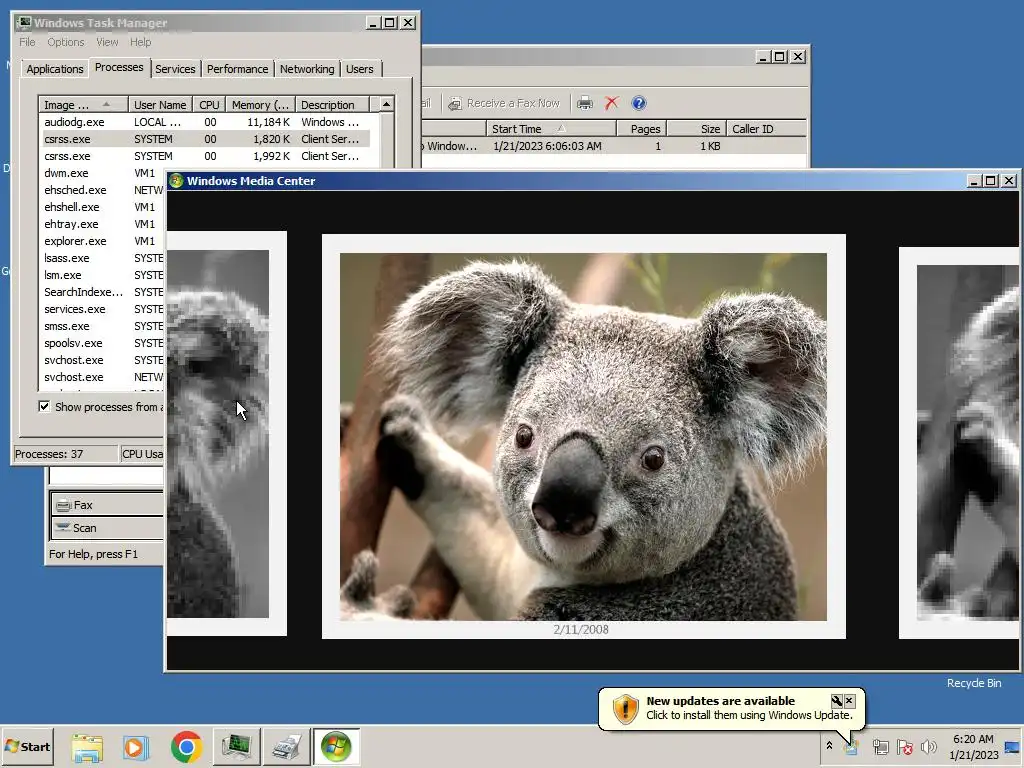Screen dimensions: 1024x768
Task: Select services.exe process row
Action: tap(102, 309)
